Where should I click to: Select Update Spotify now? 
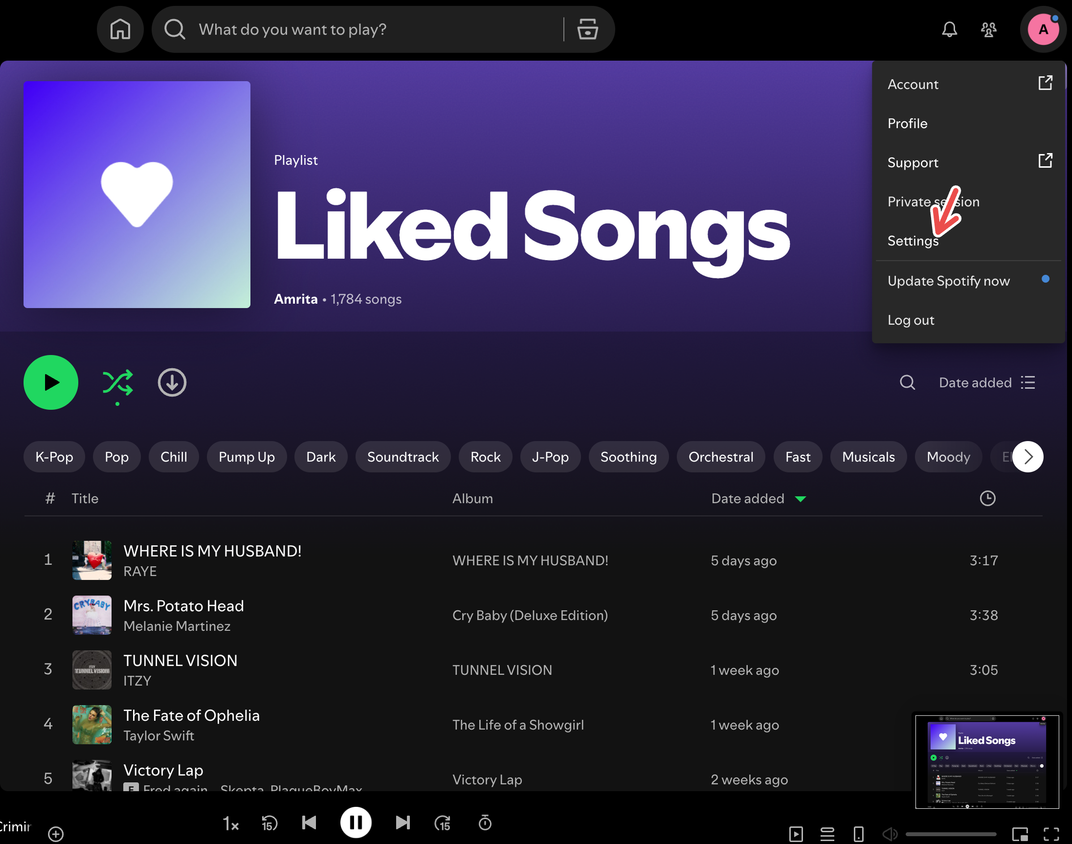[968, 281]
